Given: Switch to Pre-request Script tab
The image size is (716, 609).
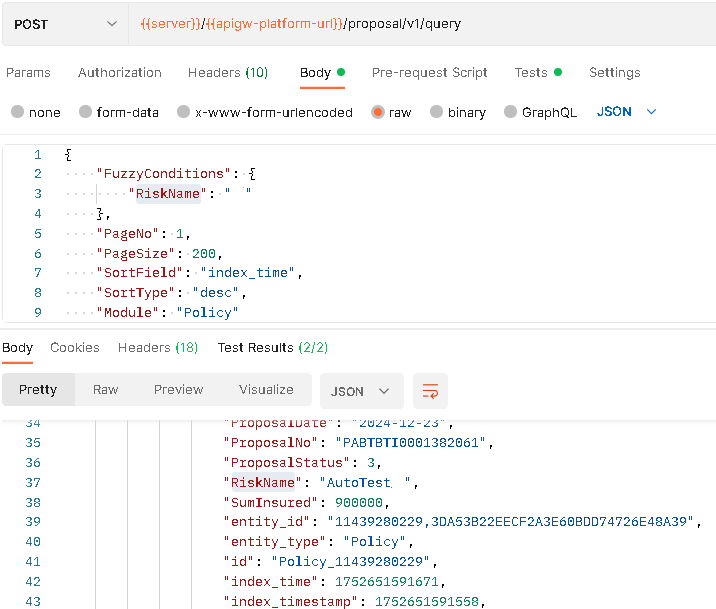Looking at the screenshot, I should pyautogui.click(x=430, y=73).
